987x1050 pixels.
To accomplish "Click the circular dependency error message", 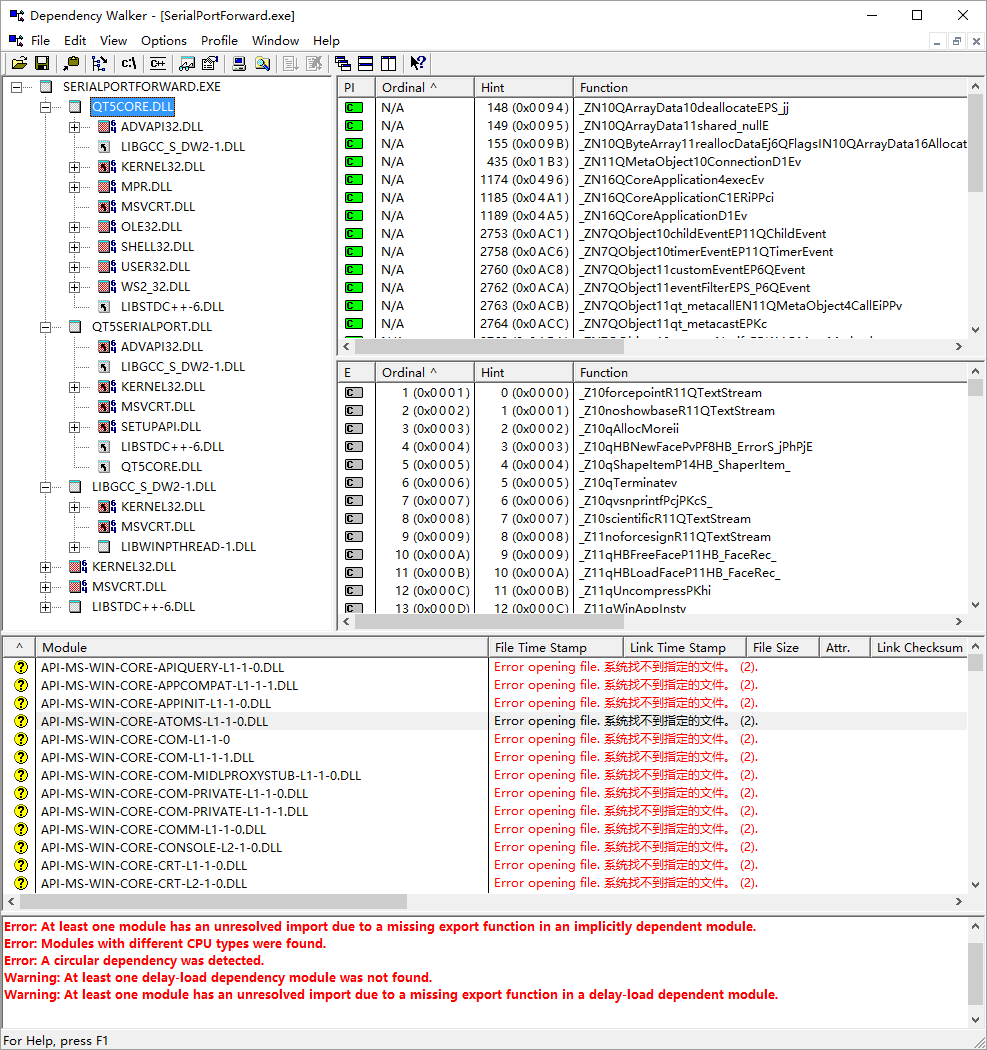I will tap(134, 961).
